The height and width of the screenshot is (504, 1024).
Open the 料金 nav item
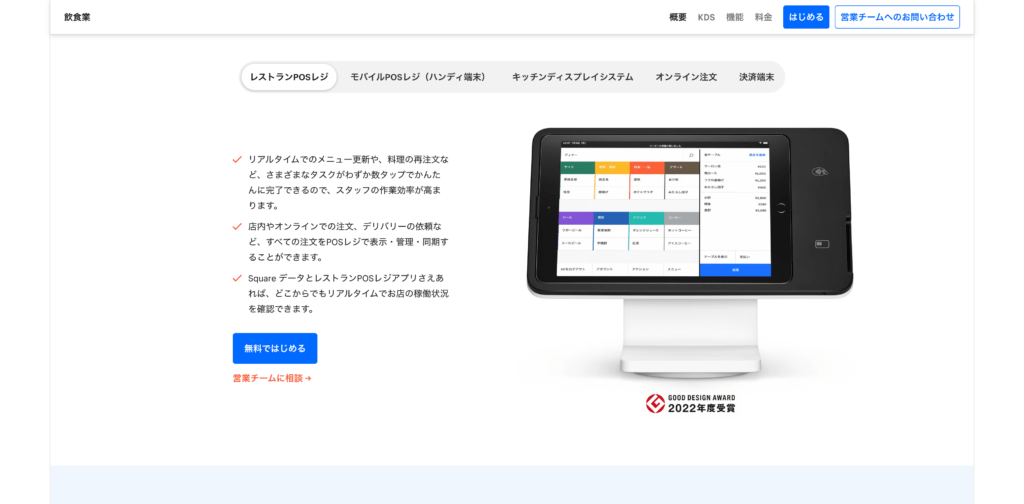click(763, 17)
